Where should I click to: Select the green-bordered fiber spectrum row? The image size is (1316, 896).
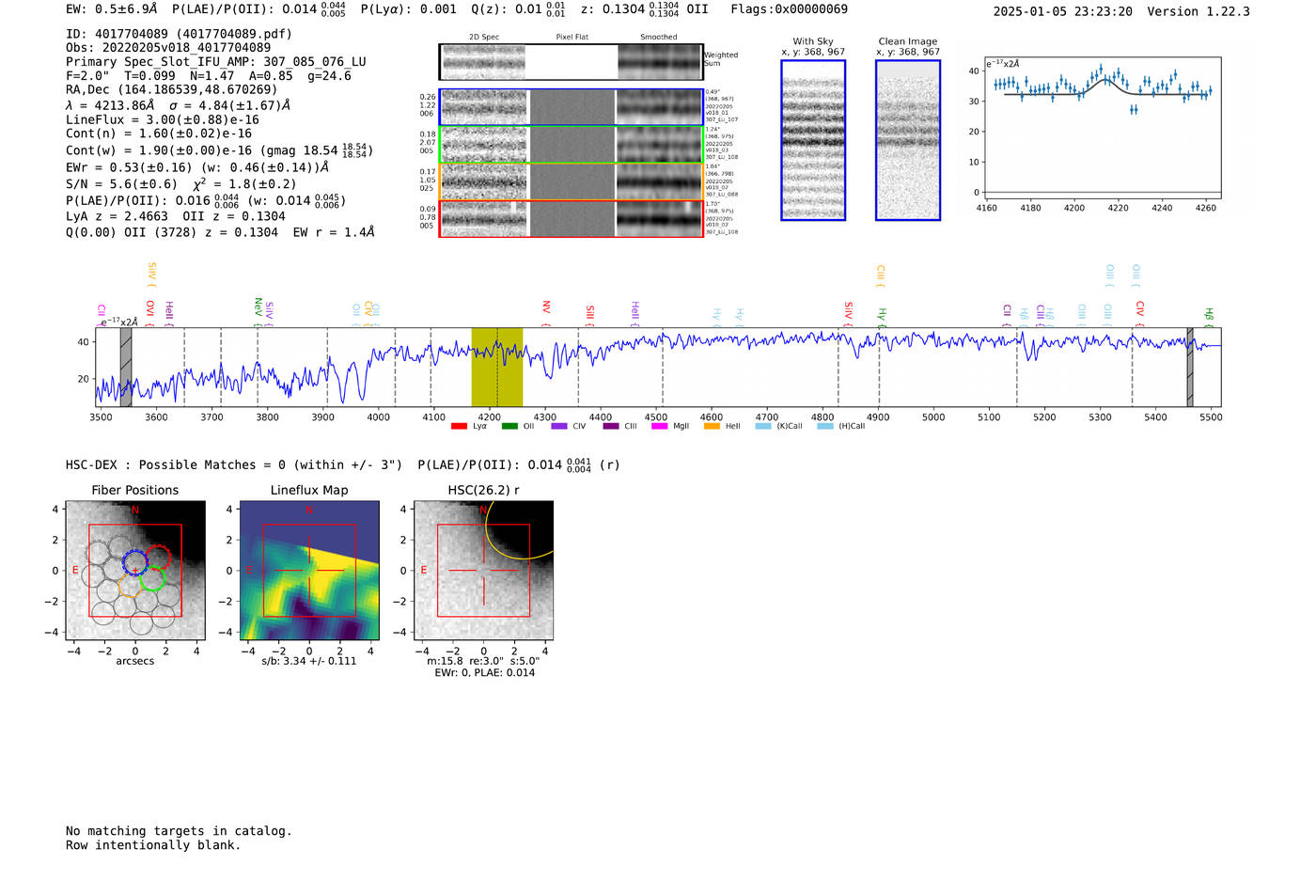pos(572,145)
